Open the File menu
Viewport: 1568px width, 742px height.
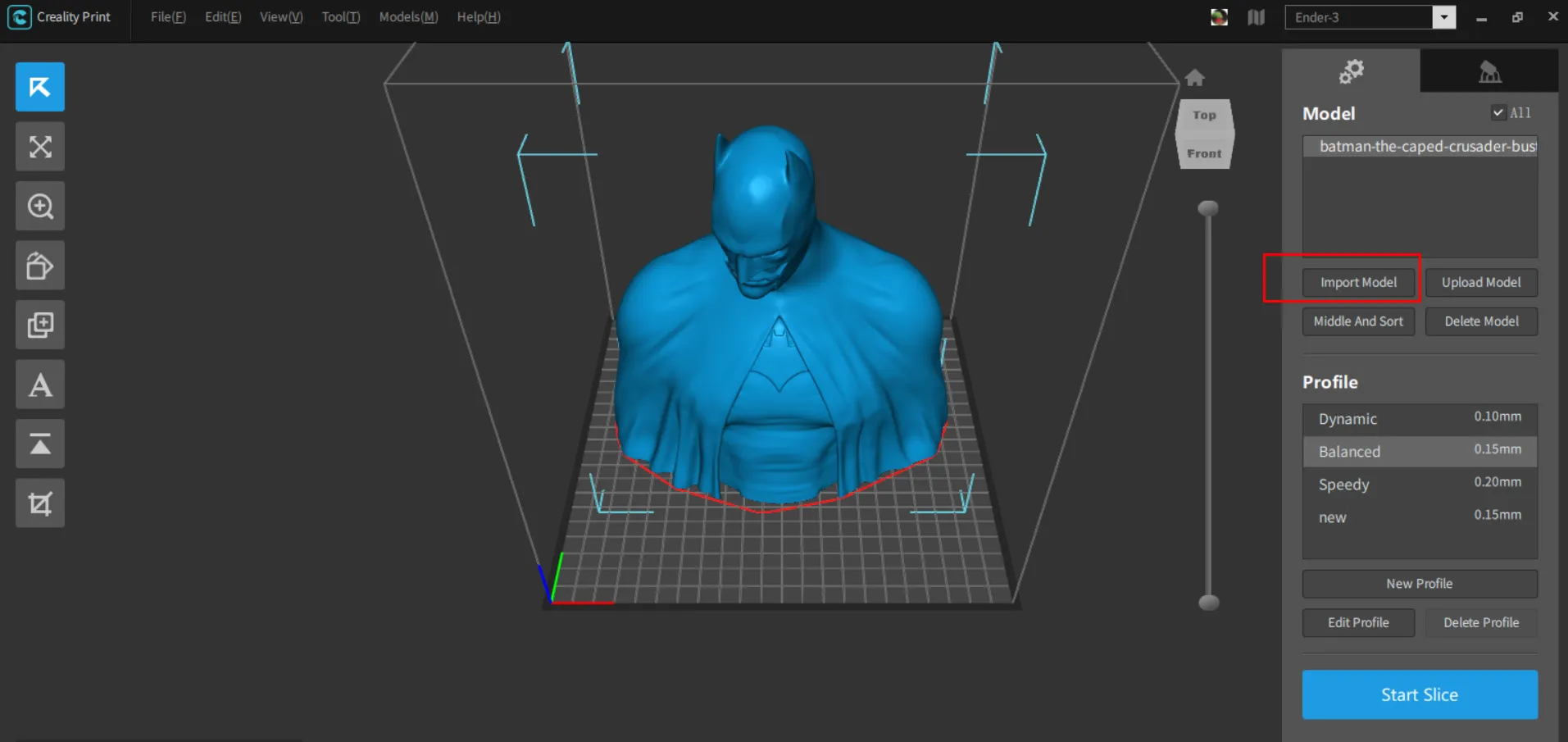[168, 17]
